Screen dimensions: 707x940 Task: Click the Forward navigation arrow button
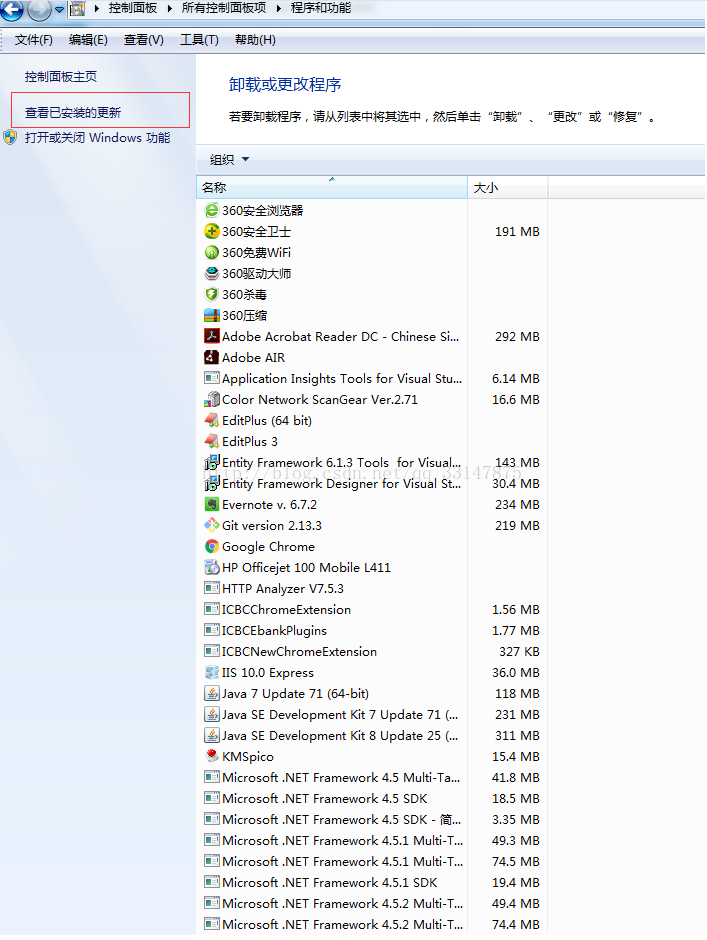point(39,8)
